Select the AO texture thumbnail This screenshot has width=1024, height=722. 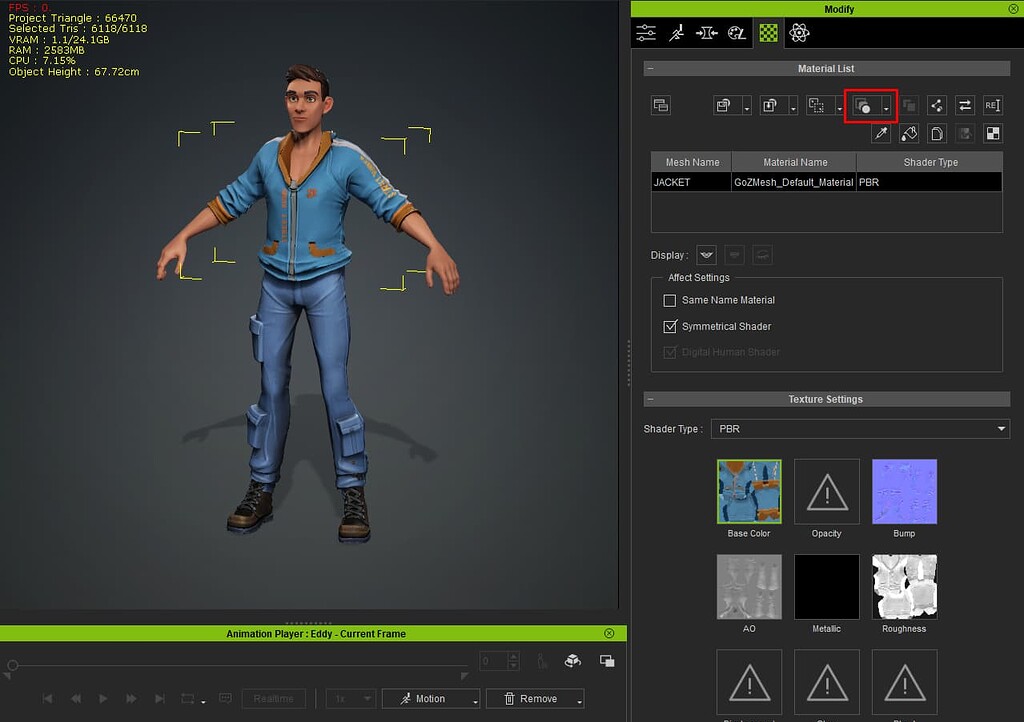[x=749, y=587]
